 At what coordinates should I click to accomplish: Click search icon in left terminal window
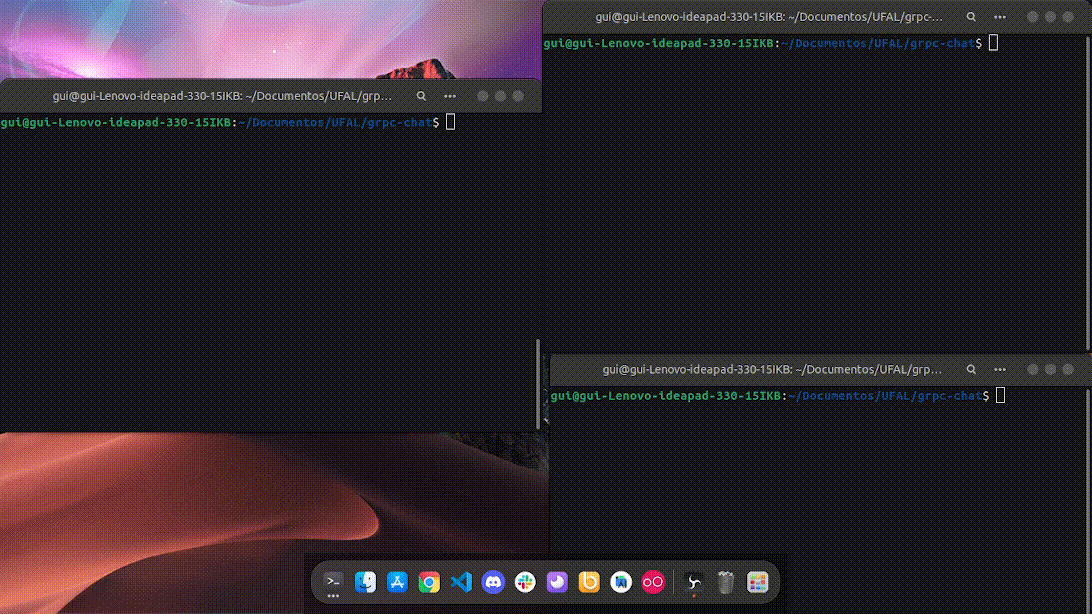pos(421,96)
